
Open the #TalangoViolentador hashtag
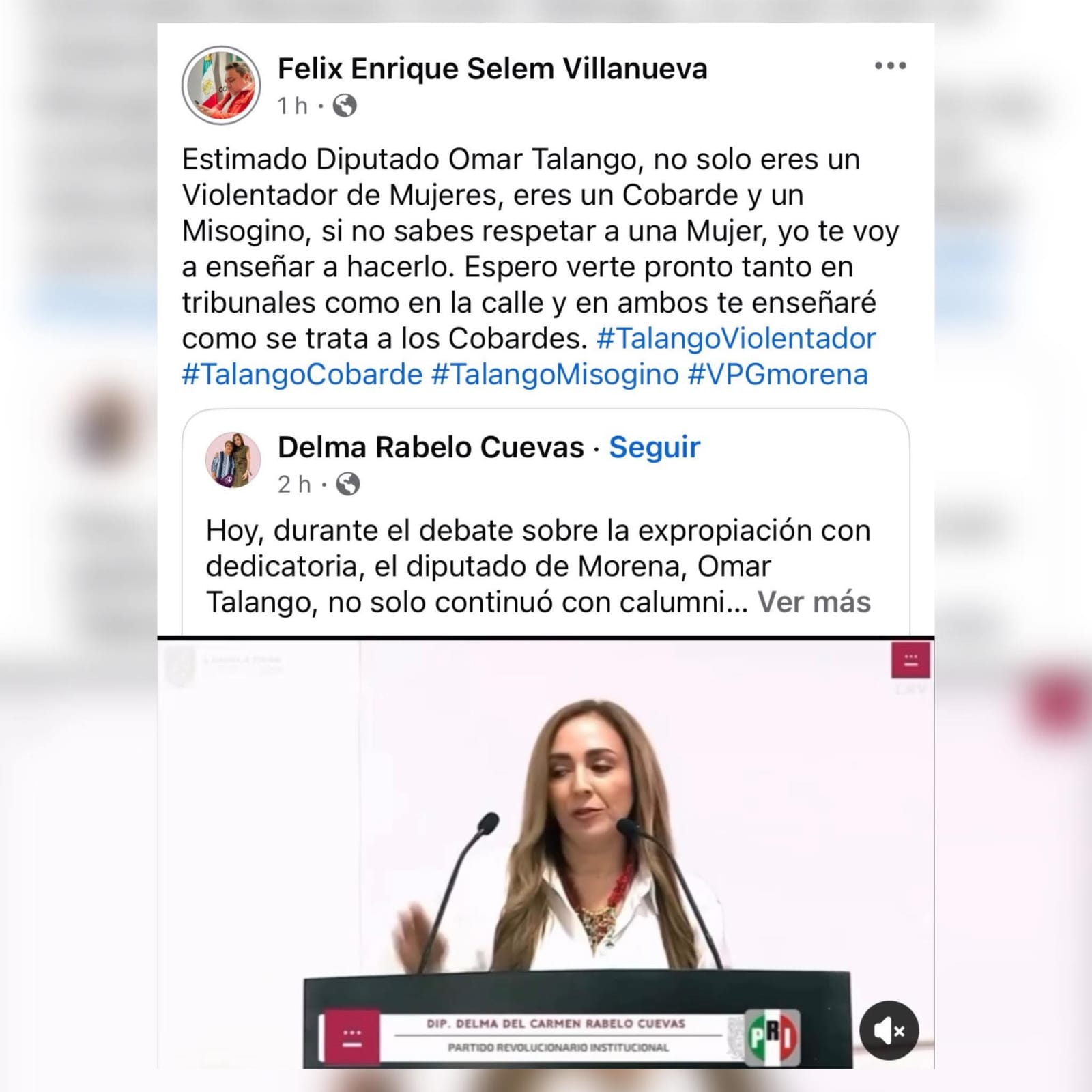736,339
